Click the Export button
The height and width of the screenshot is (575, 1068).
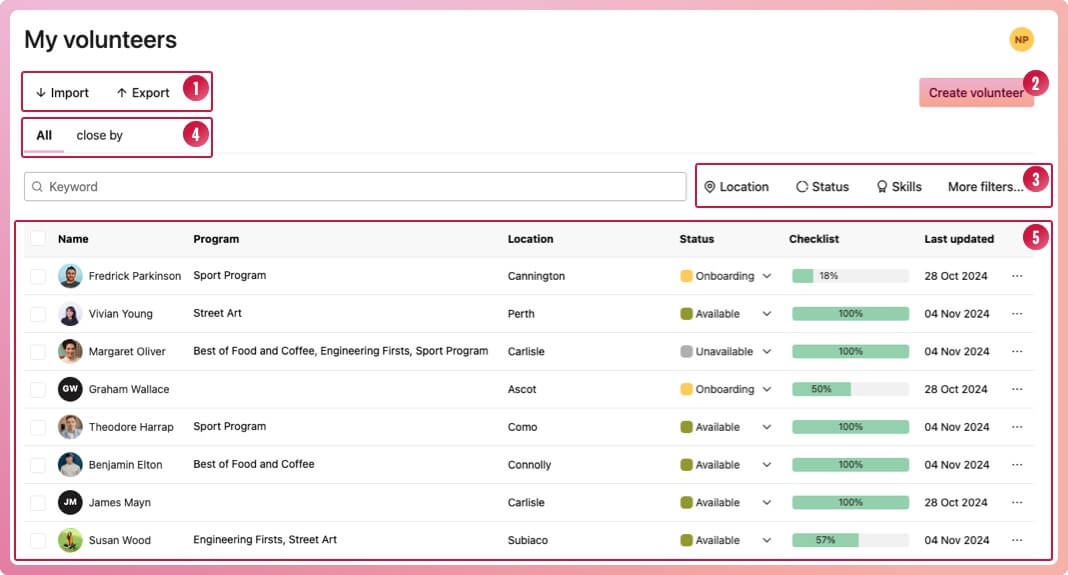143,93
